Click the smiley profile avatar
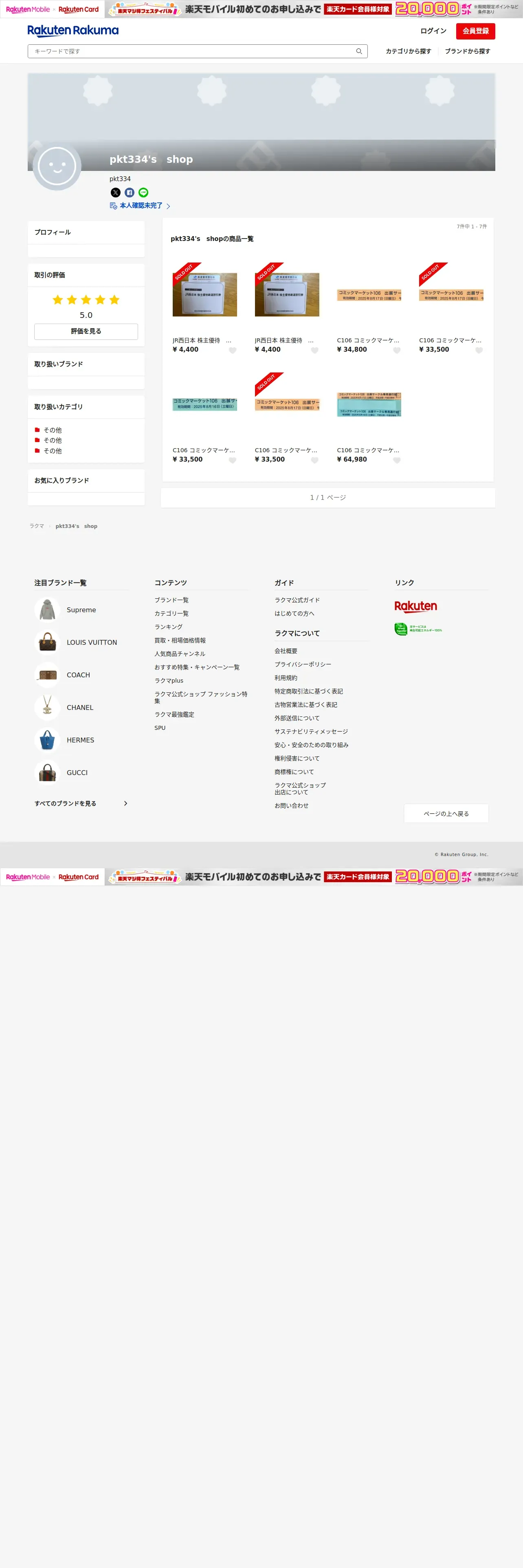The height and width of the screenshot is (1568, 523). (57, 166)
